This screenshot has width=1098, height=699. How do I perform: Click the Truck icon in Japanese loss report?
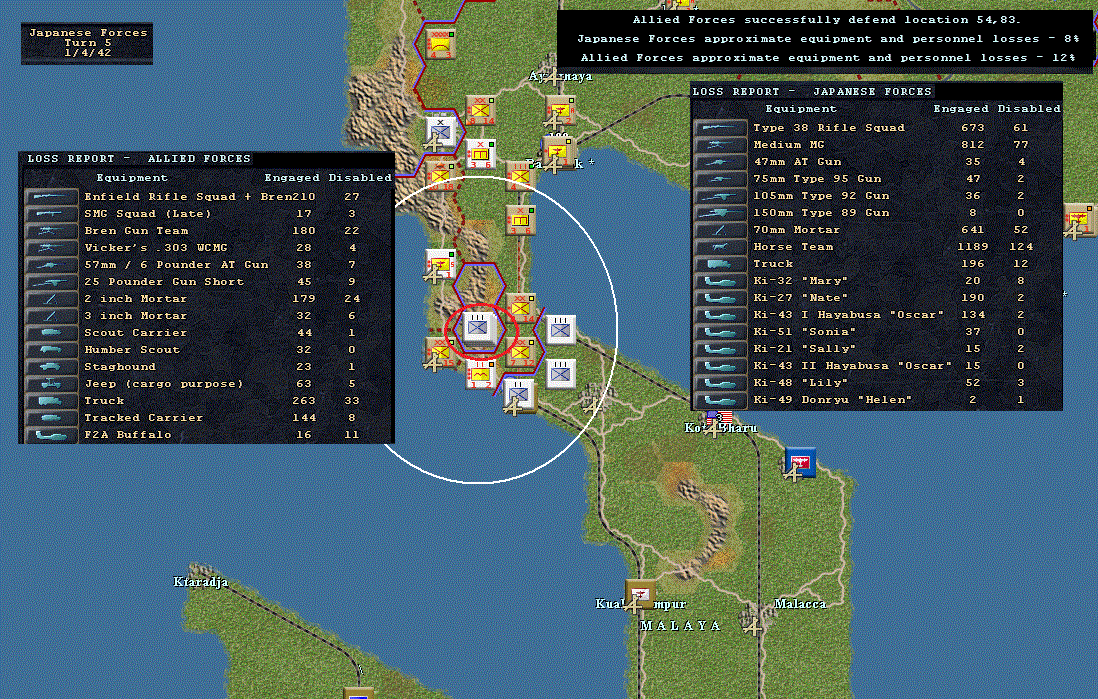coord(721,264)
